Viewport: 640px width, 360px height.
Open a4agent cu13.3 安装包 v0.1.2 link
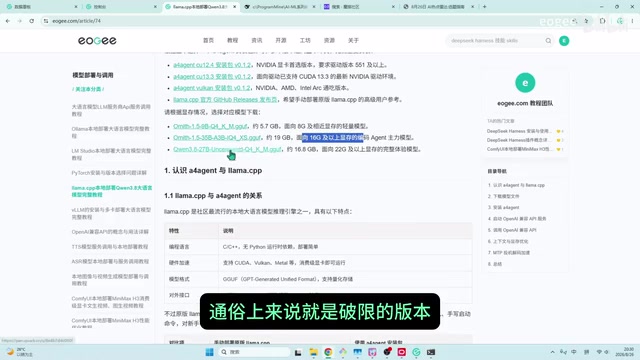pos(212,76)
